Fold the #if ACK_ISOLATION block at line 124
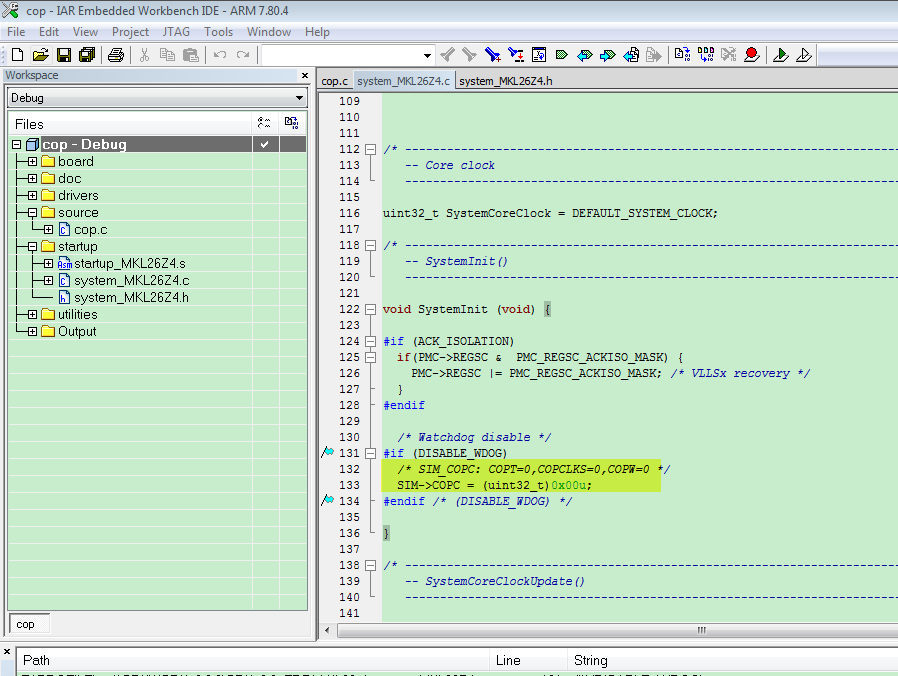This screenshot has width=898, height=676. click(371, 341)
